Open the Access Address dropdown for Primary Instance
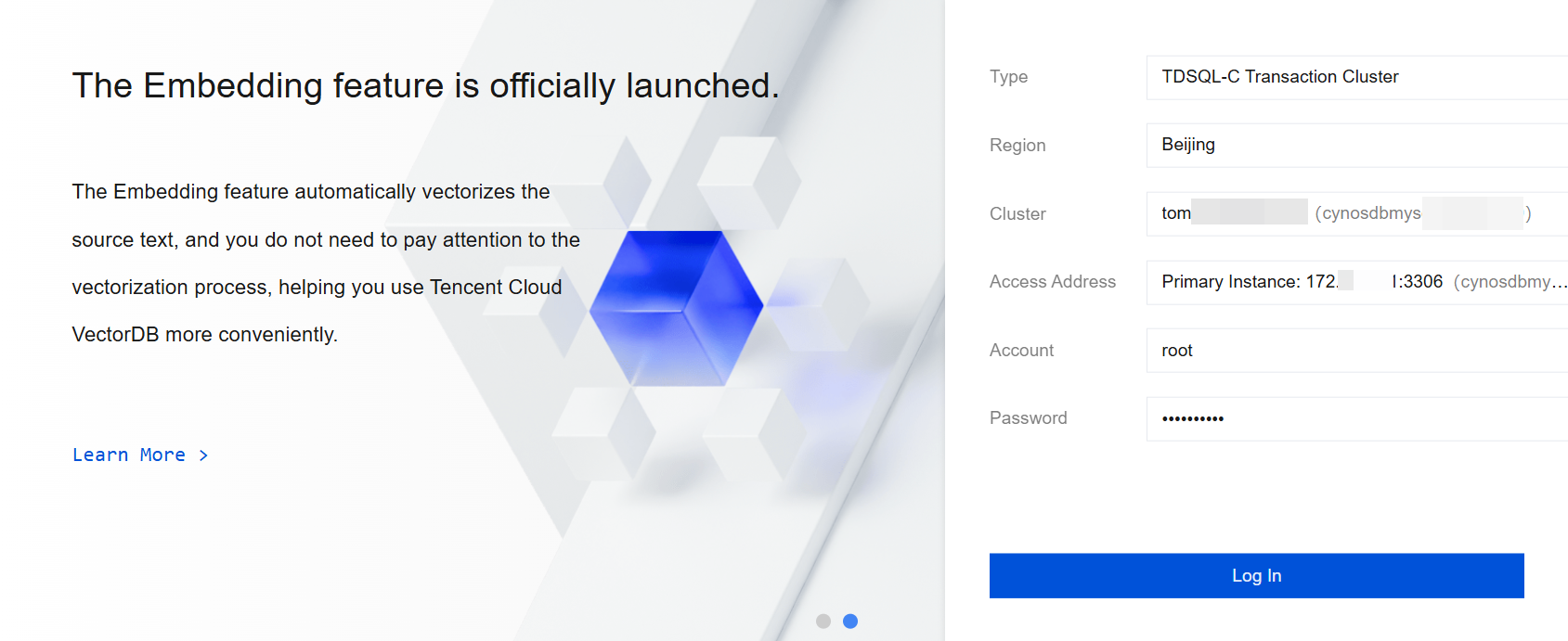Viewport: 1568px width, 641px height. tap(1357, 282)
